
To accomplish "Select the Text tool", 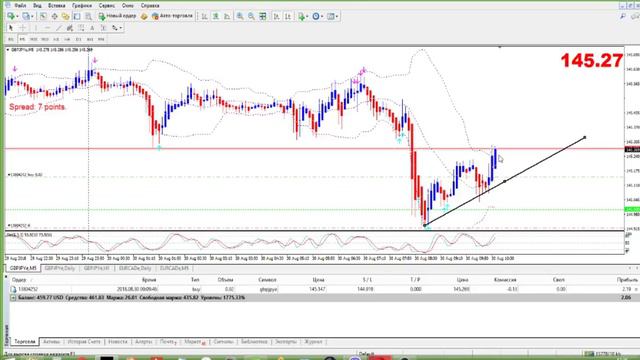I will tap(92, 28).
